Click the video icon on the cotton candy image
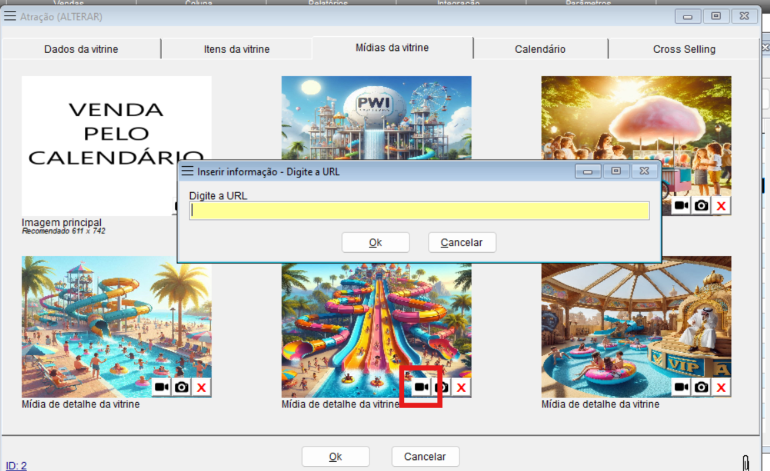This screenshot has width=770, height=471. (681, 205)
